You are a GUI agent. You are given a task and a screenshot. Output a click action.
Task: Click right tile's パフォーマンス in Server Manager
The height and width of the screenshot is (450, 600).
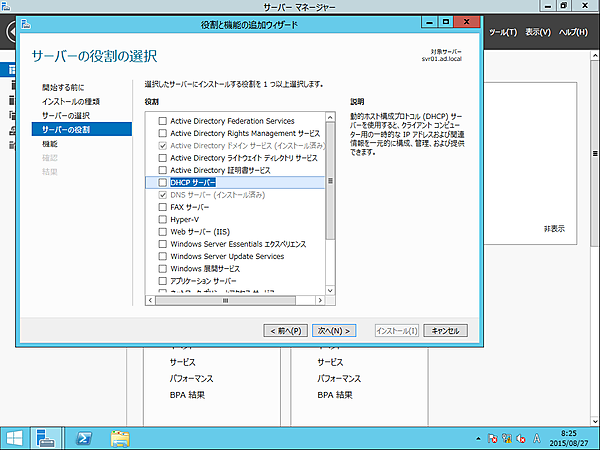(x=339, y=378)
